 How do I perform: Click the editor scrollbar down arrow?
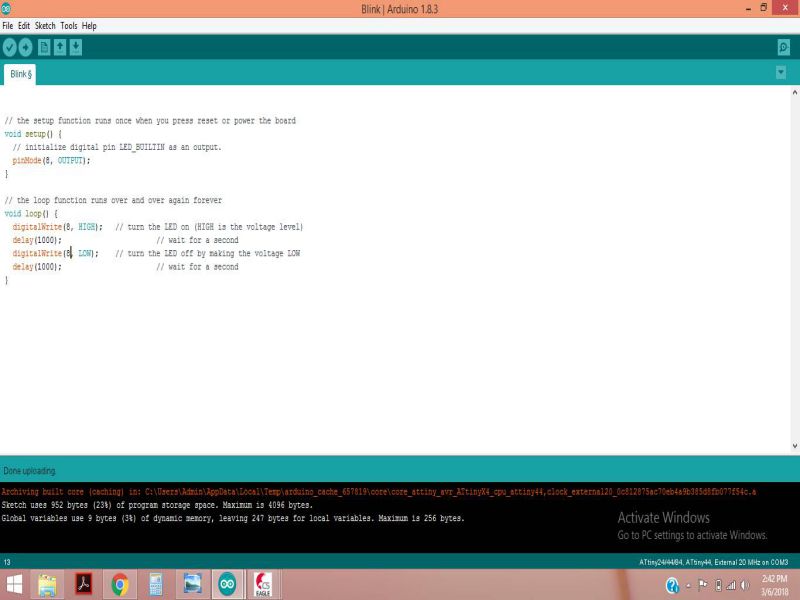(794, 446)
